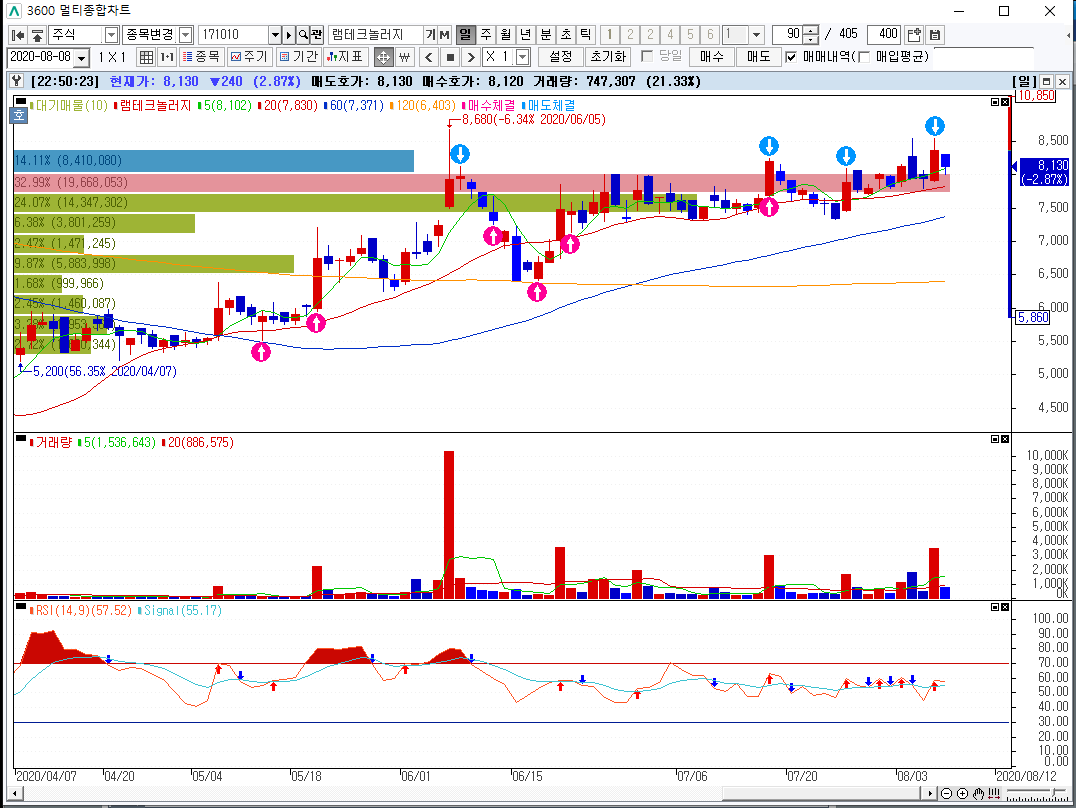Click the 1:1 chart layout icon
1076x808 pixels.
pos(167,57)
